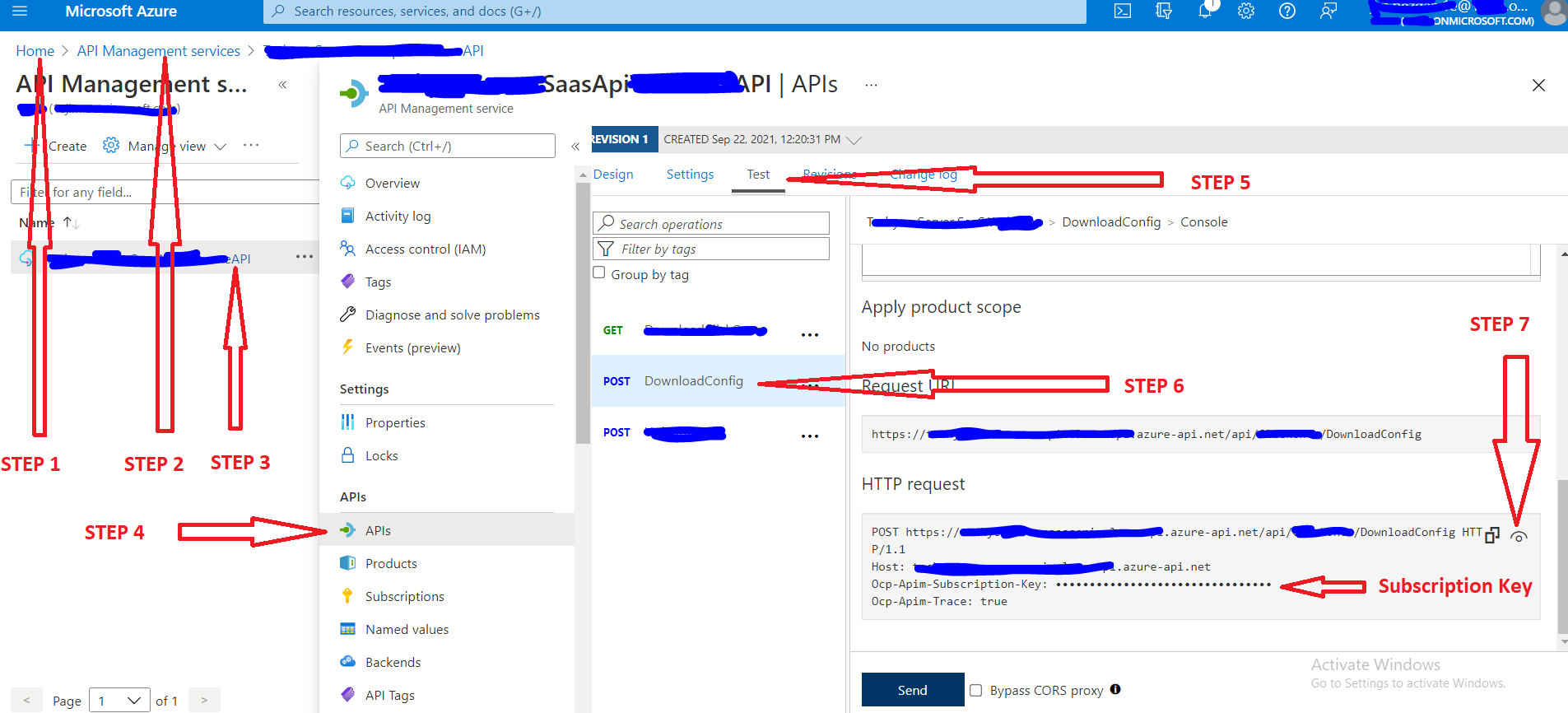
Task: Copy the HTTP request with copy icon
Action: [1492, 535]
